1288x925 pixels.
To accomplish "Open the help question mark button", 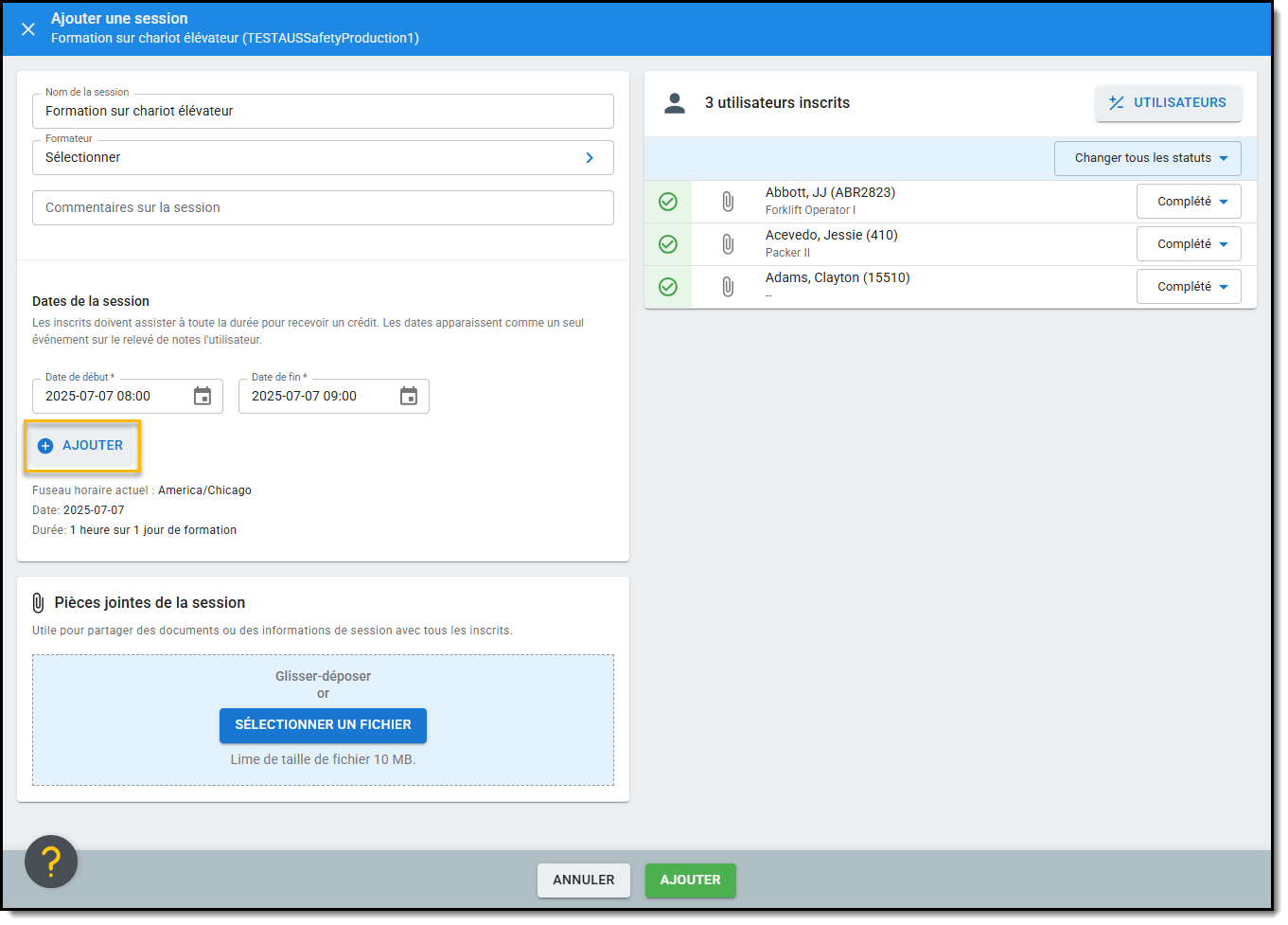I will coord(51,862).
